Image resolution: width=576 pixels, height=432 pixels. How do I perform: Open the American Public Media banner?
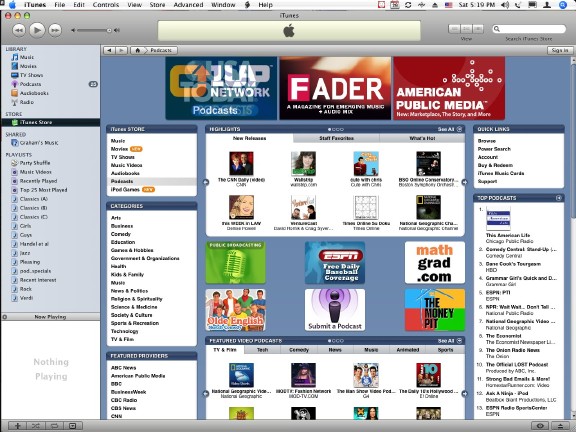449,88
